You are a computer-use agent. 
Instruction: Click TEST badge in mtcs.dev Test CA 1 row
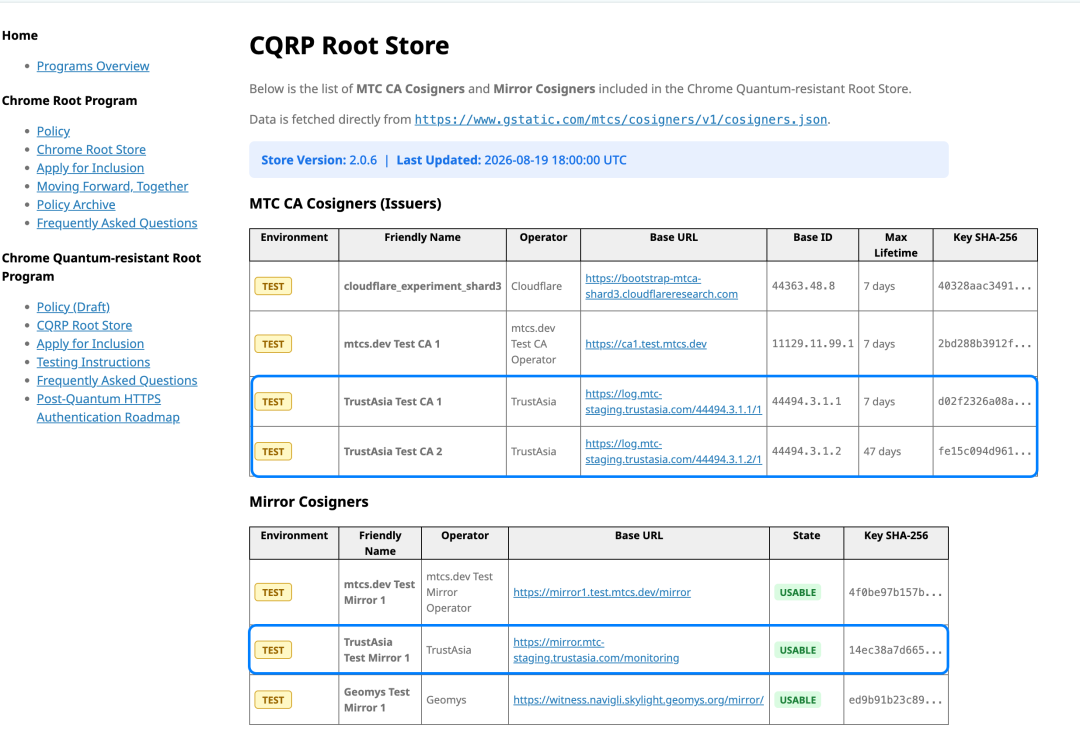click(x=273, y=344)
